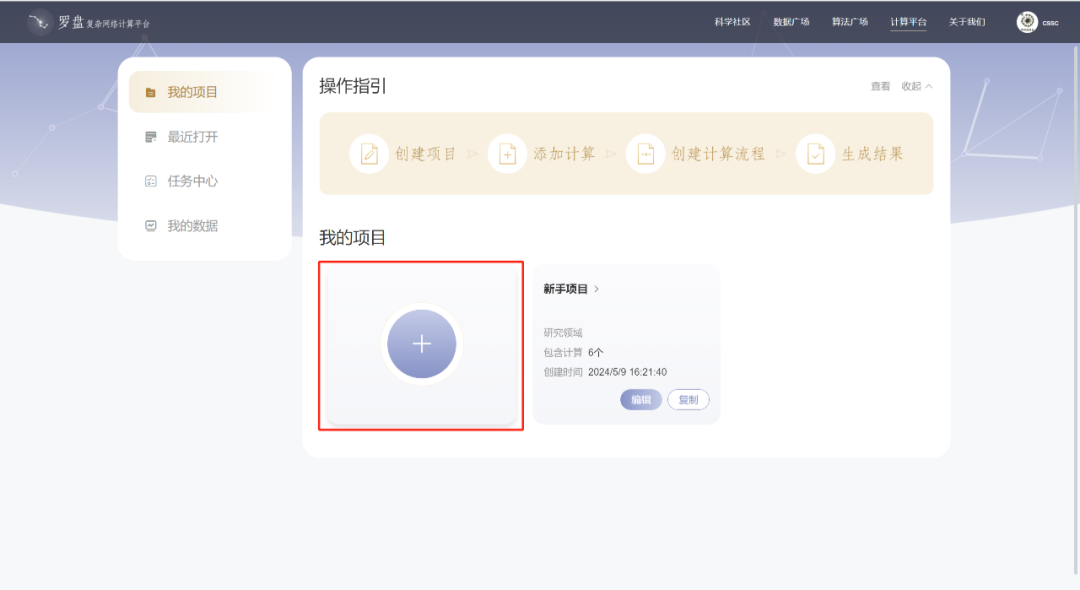1080x590 pixels.
Task: Click the 我的项目 section heading
Action: [352, 238]
